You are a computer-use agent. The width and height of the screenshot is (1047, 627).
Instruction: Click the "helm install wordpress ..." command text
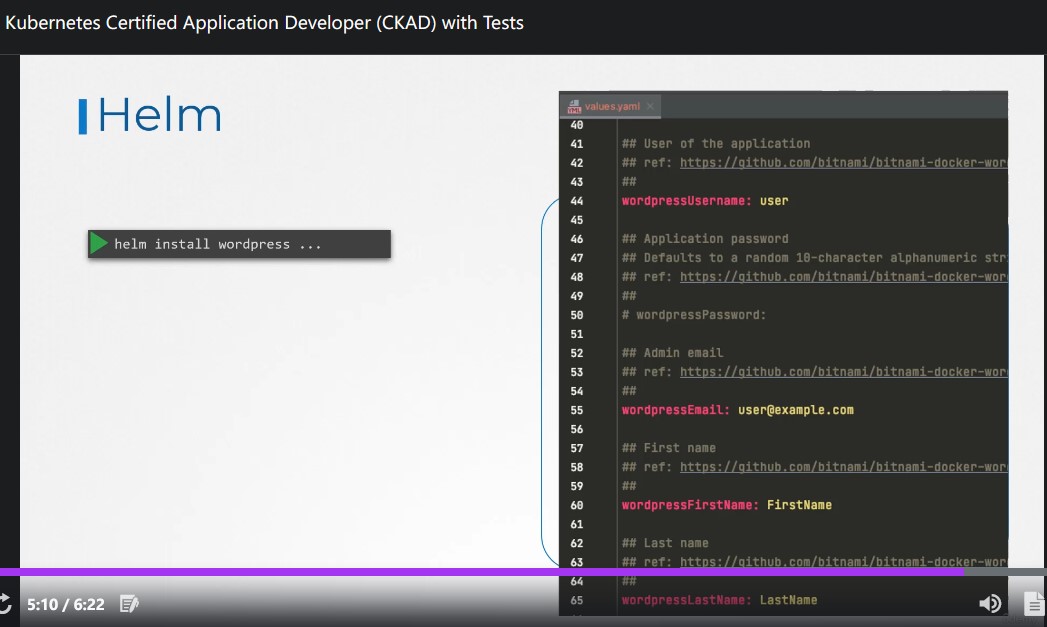tap(218, 244)
